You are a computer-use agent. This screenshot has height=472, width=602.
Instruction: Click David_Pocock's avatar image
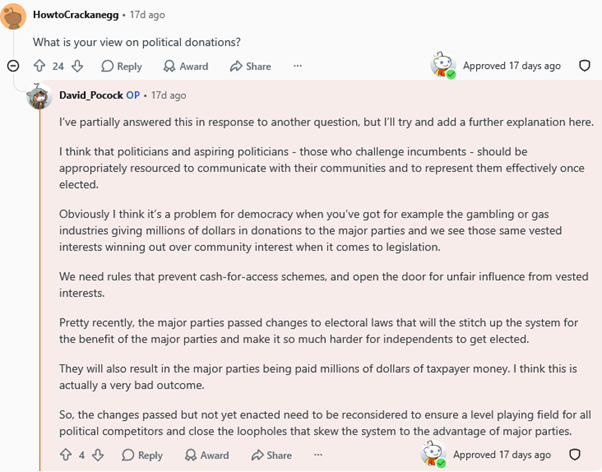click(x=39, y=96)
